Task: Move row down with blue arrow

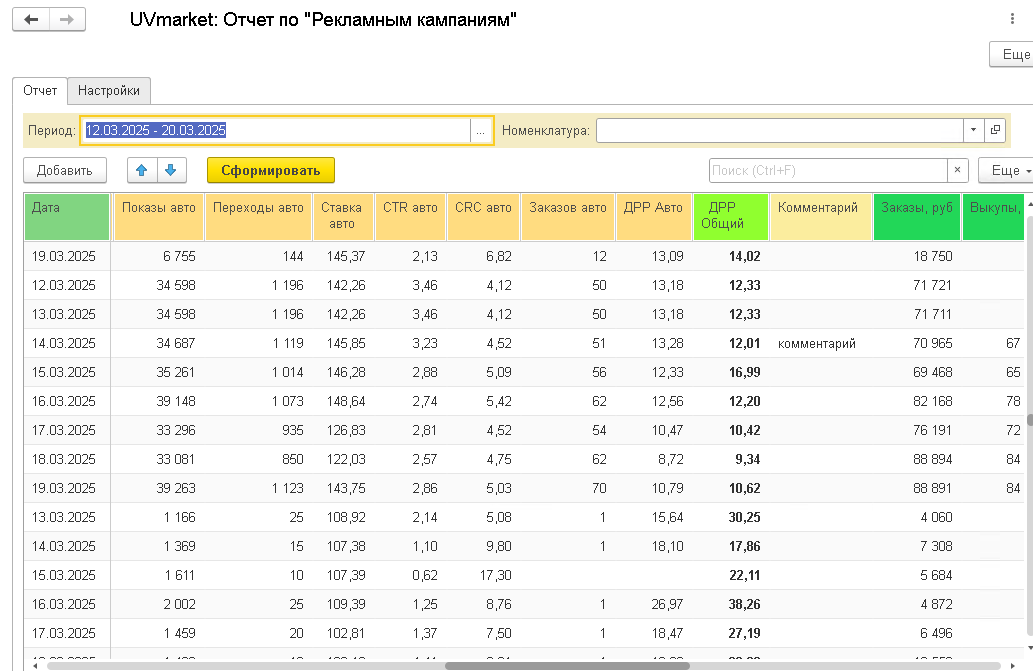Action: pyautogui.click(x=171, y=171)
